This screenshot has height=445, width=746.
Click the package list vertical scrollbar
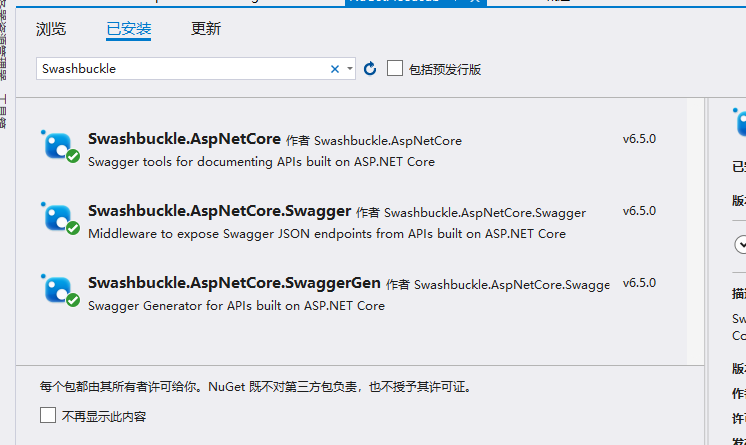(x=695, y=231)
